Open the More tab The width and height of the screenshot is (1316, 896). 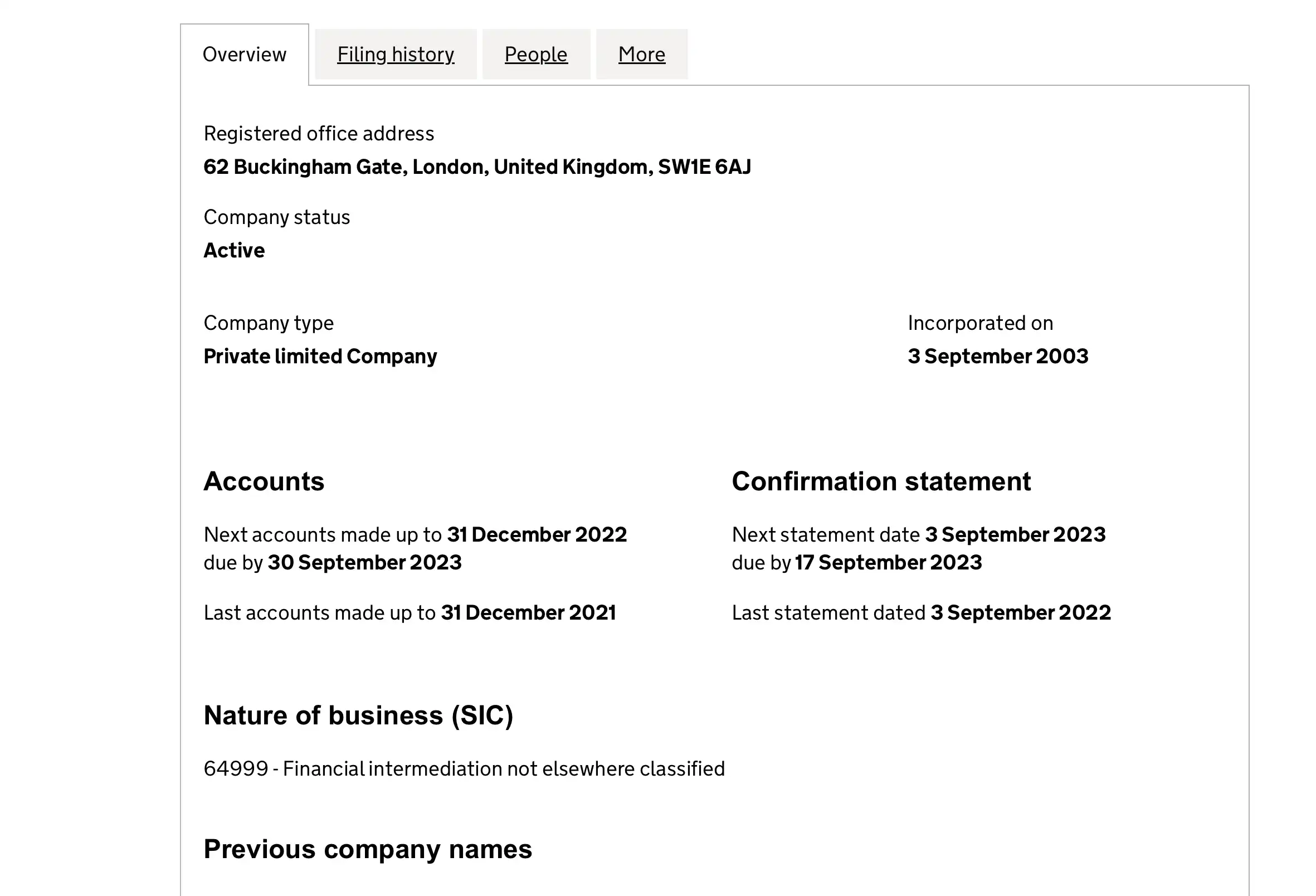tap(642, 55)
